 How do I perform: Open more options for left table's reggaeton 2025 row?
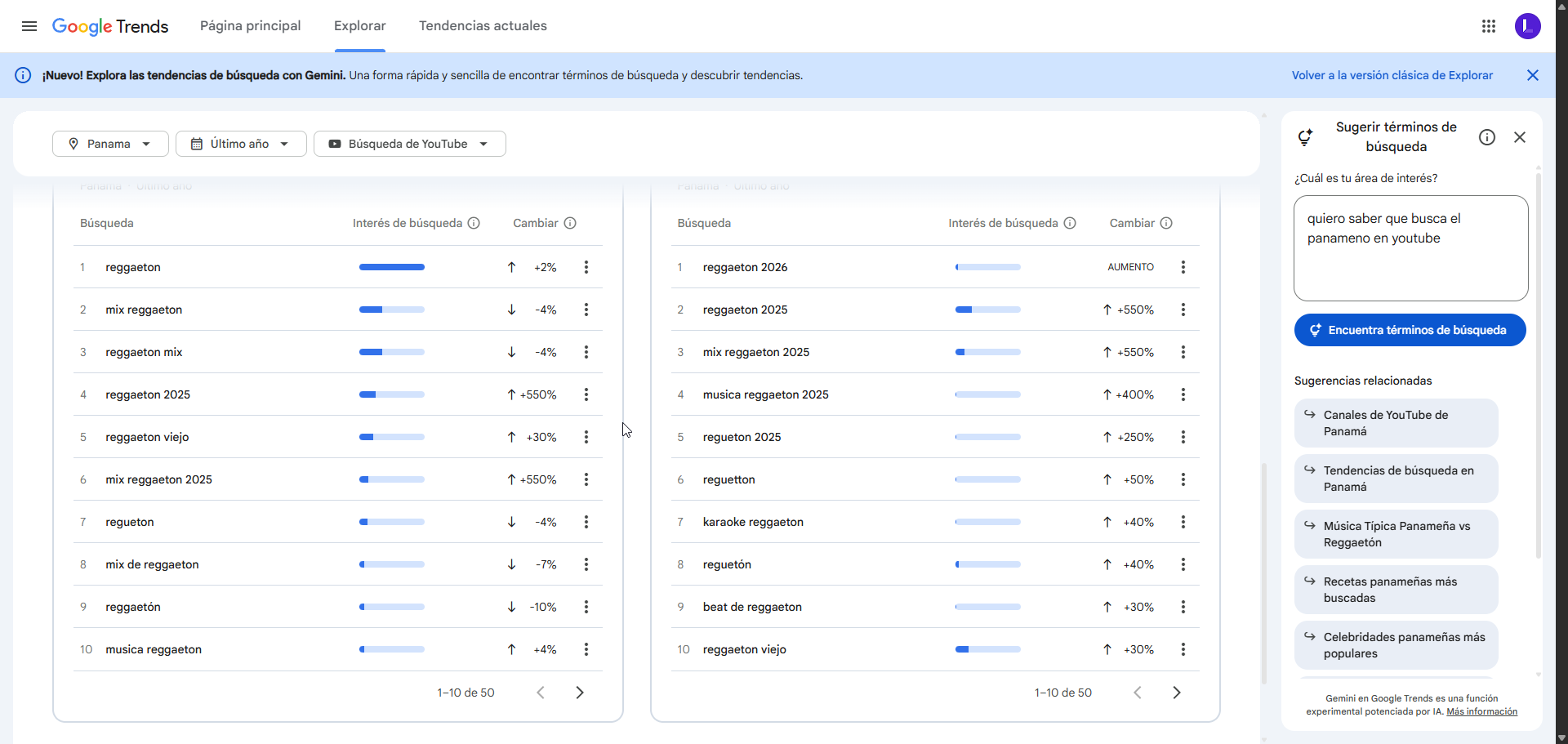(x=586, y=394)
